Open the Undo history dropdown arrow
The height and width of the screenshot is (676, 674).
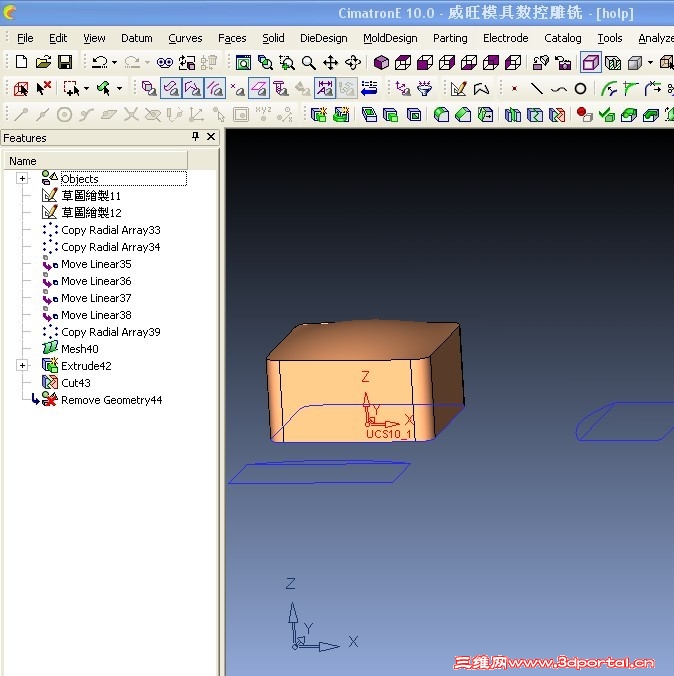(x=114, y=63)
